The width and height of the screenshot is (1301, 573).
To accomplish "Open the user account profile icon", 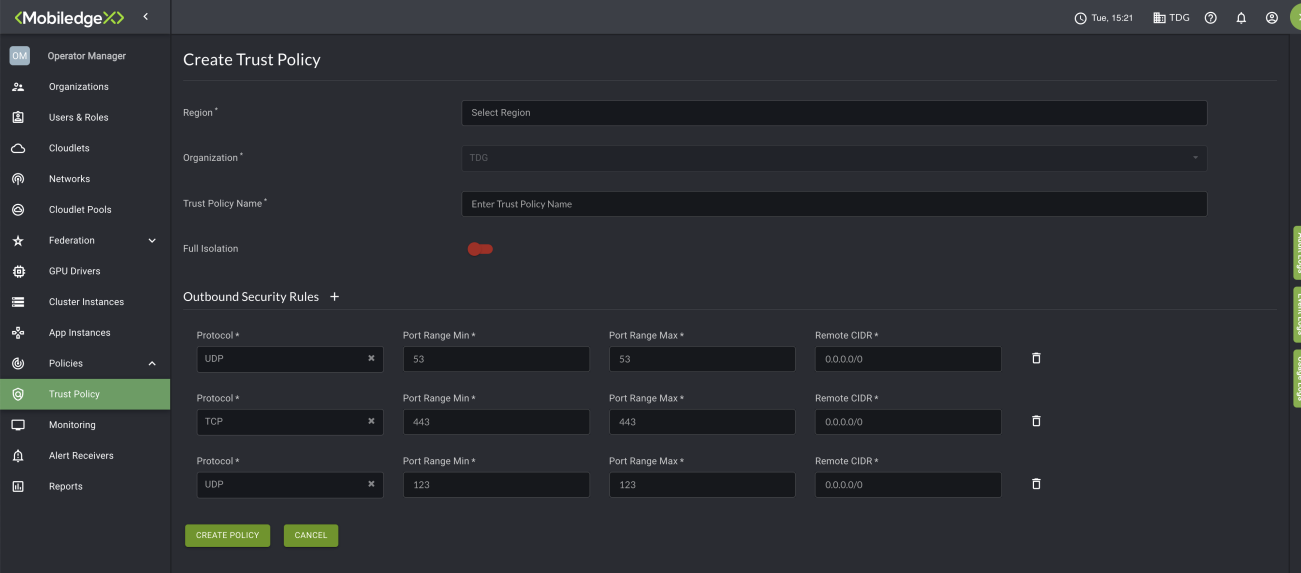I will (1271, 18).
